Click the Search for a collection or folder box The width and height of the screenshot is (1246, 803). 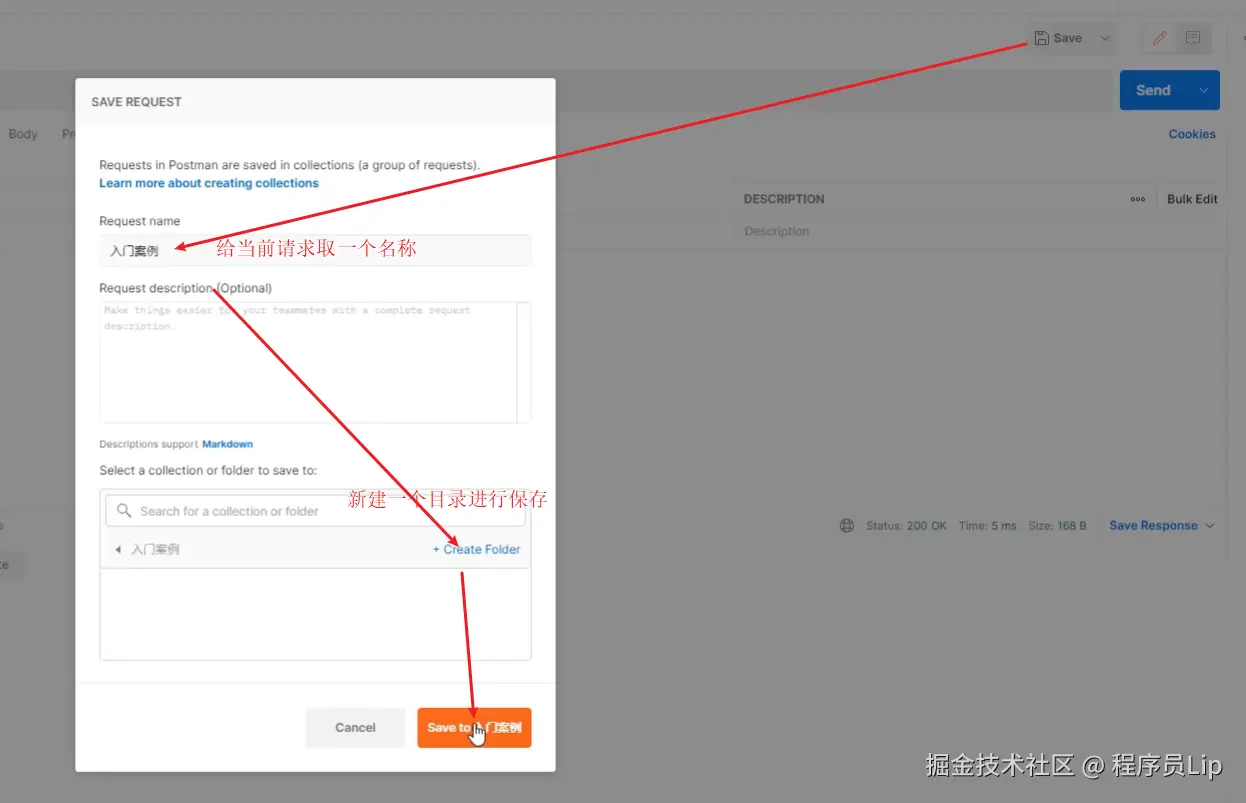tap(315, 511)
